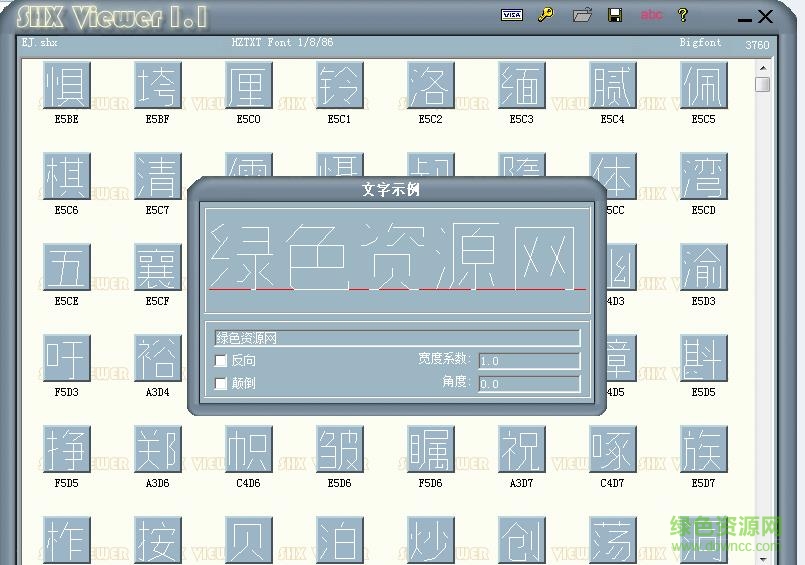Enable the 反向 (backwards) checkbox
805x565 pixels.
(221, 361)
